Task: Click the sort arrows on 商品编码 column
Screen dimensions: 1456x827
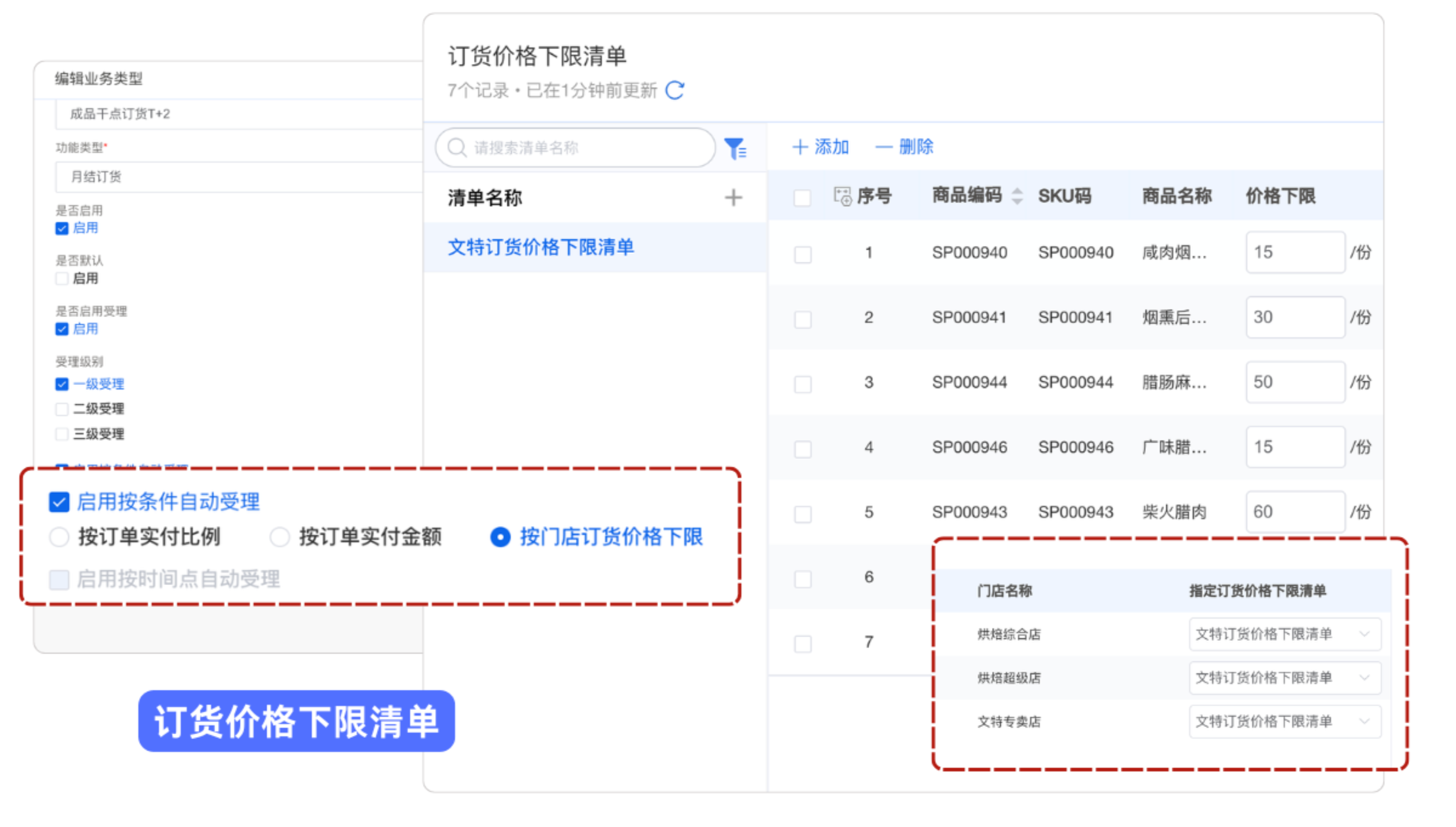Action: [x=1017, y=196]
